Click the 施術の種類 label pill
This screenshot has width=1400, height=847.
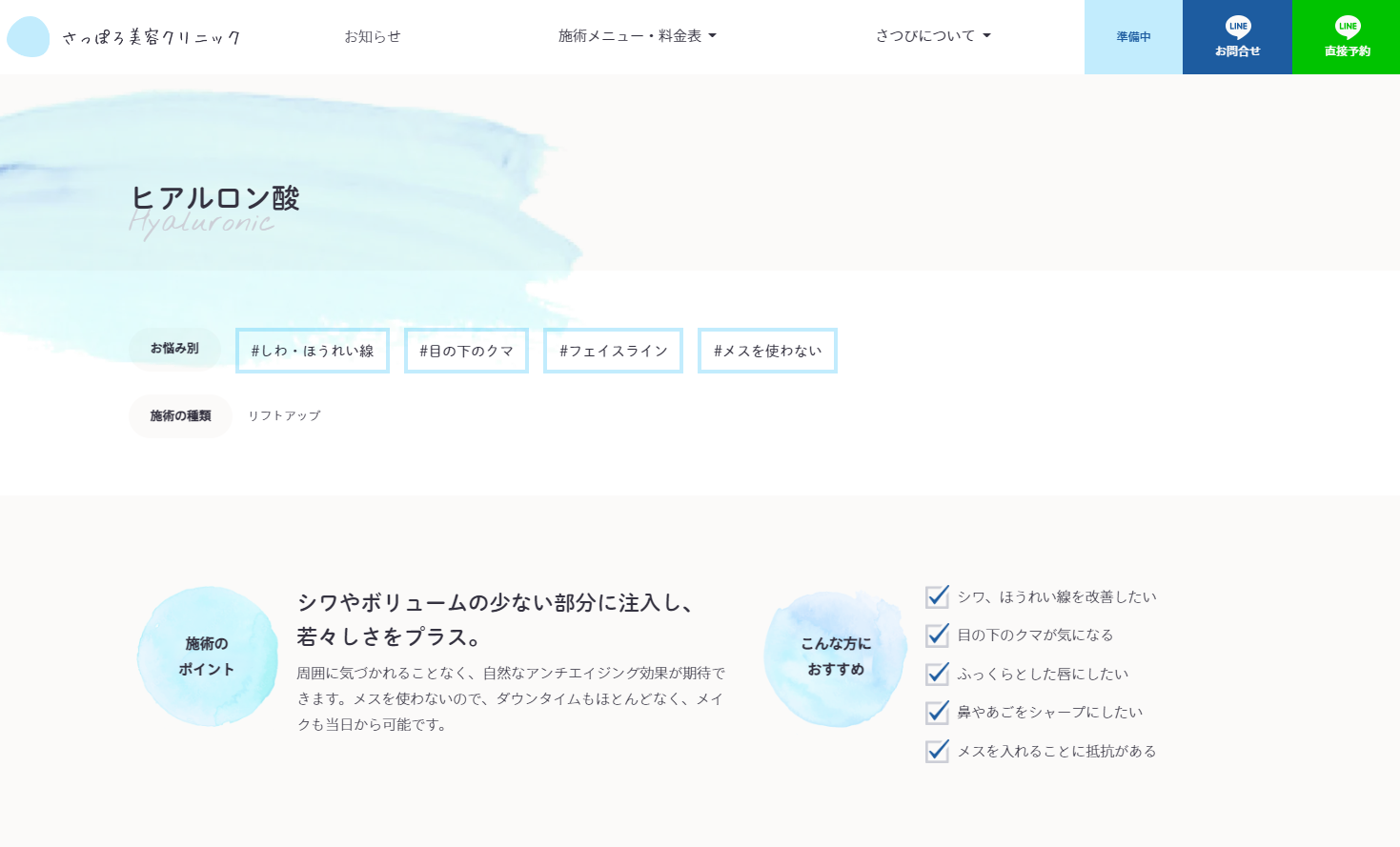point(180,415)
